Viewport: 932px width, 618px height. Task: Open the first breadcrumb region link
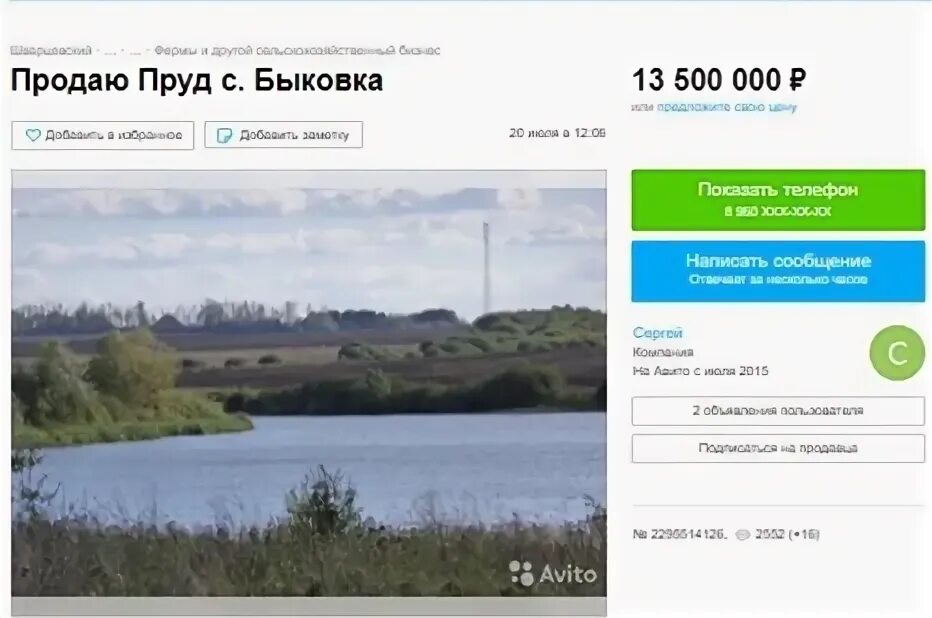tap(51, 51)
